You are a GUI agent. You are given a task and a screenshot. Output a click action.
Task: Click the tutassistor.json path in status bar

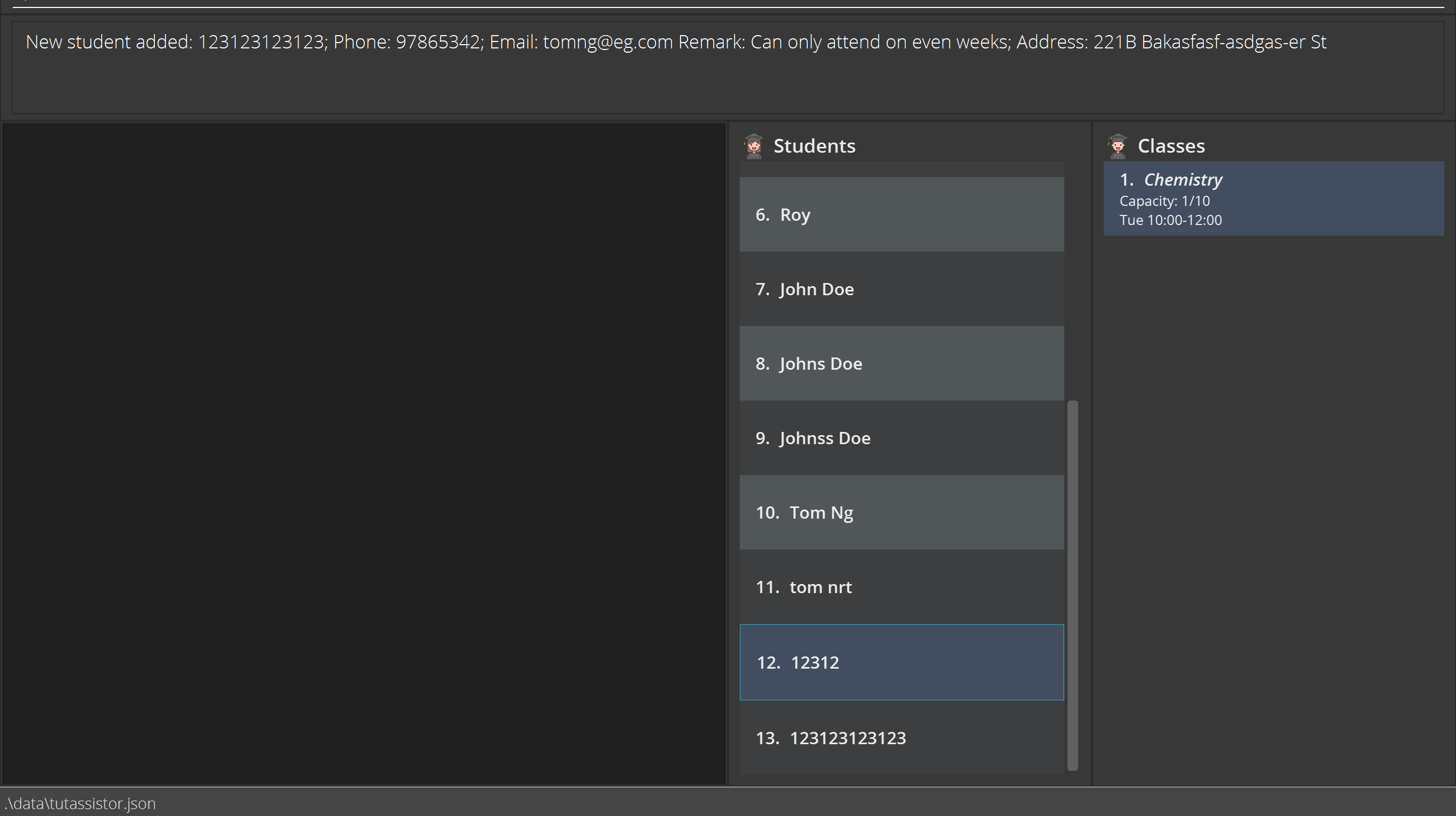click(x=80, y=804)
